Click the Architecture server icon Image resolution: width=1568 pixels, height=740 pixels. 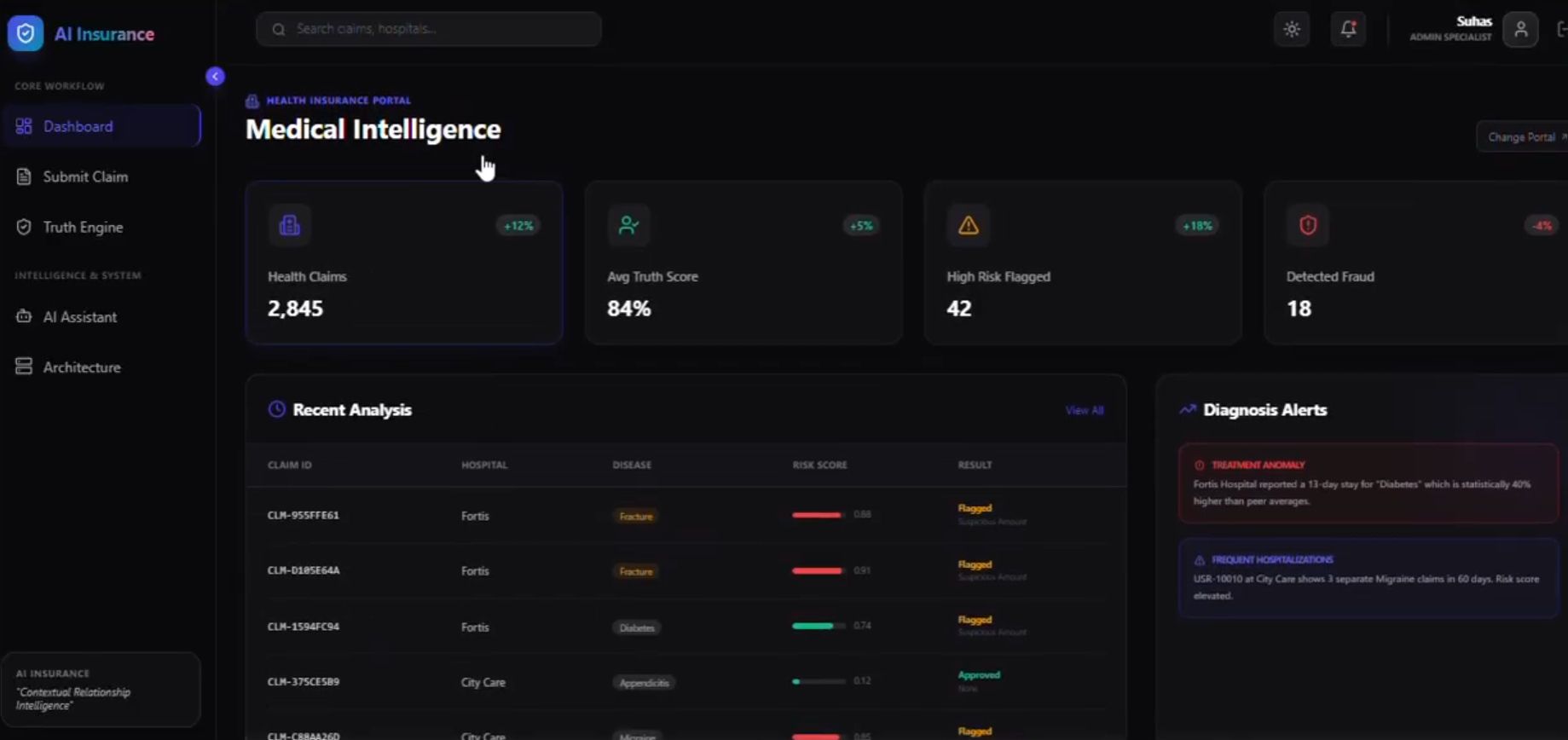24,367
